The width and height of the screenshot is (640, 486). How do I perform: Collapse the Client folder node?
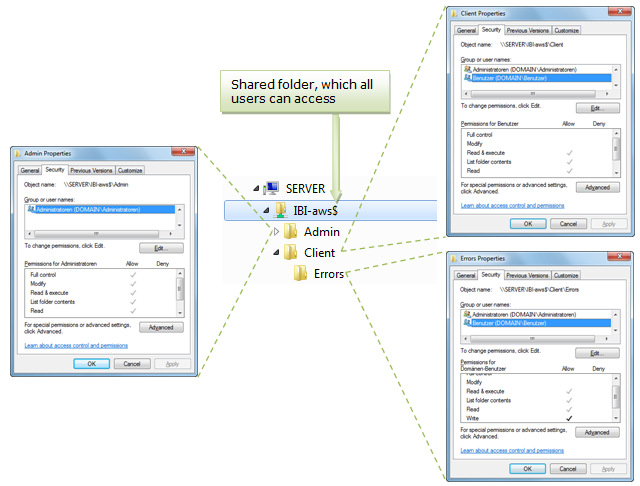coord(277,253)
